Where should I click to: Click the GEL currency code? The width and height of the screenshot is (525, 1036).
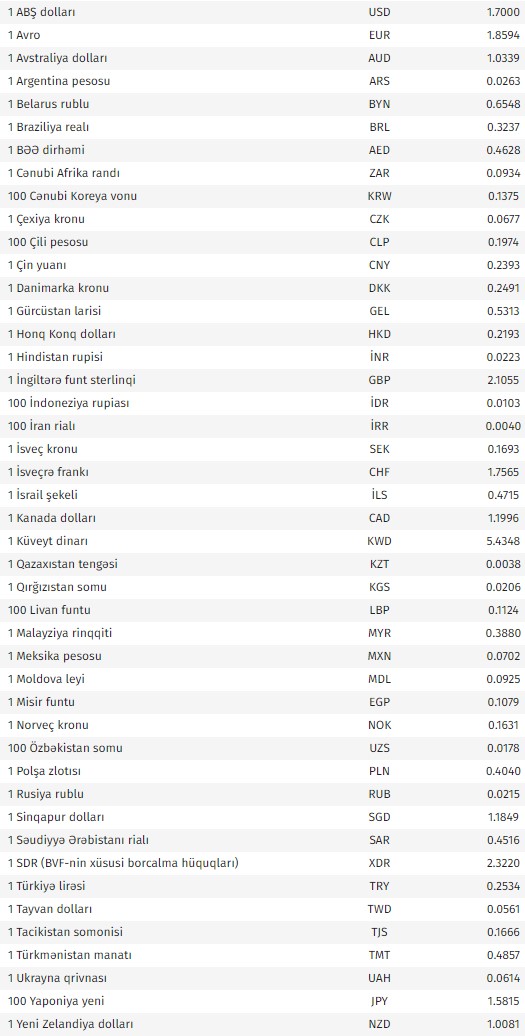pos(379,311)
